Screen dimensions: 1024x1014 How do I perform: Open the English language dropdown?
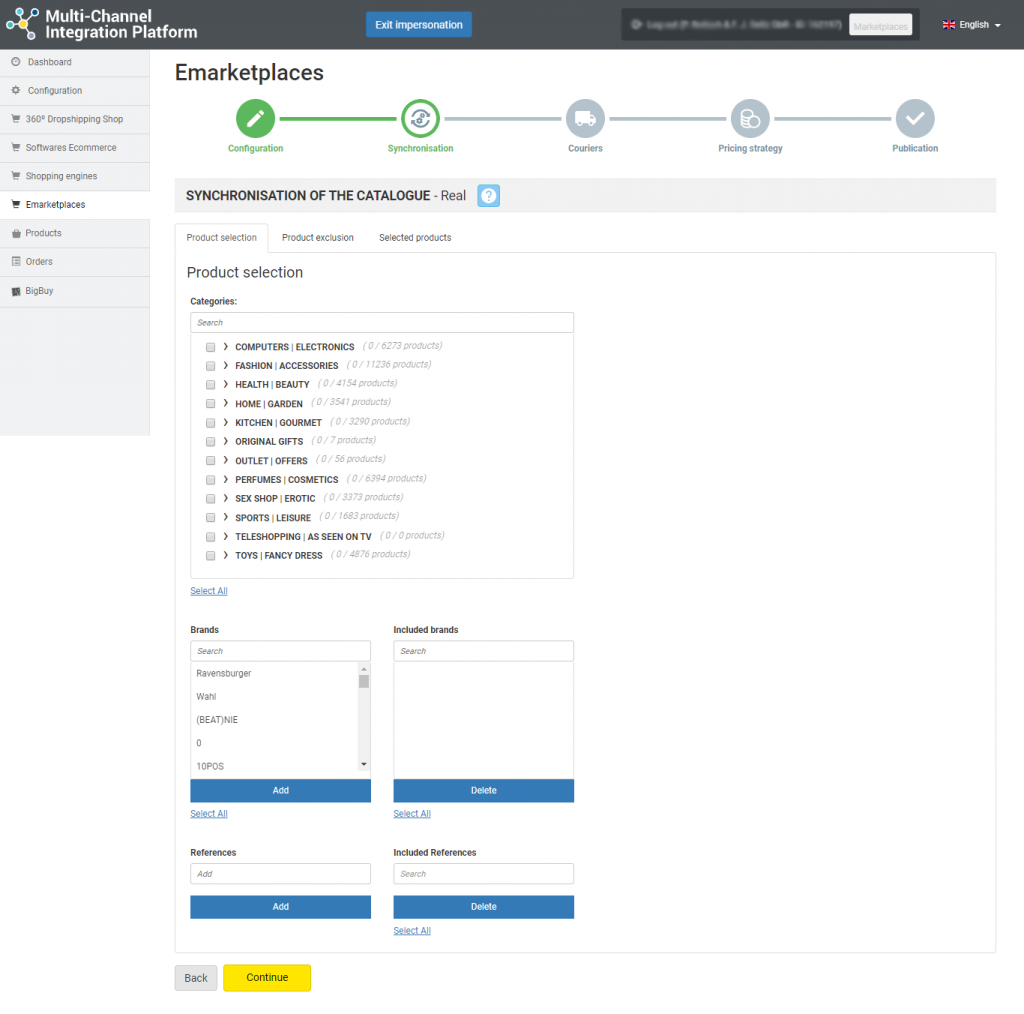click(x=971, y=25)
